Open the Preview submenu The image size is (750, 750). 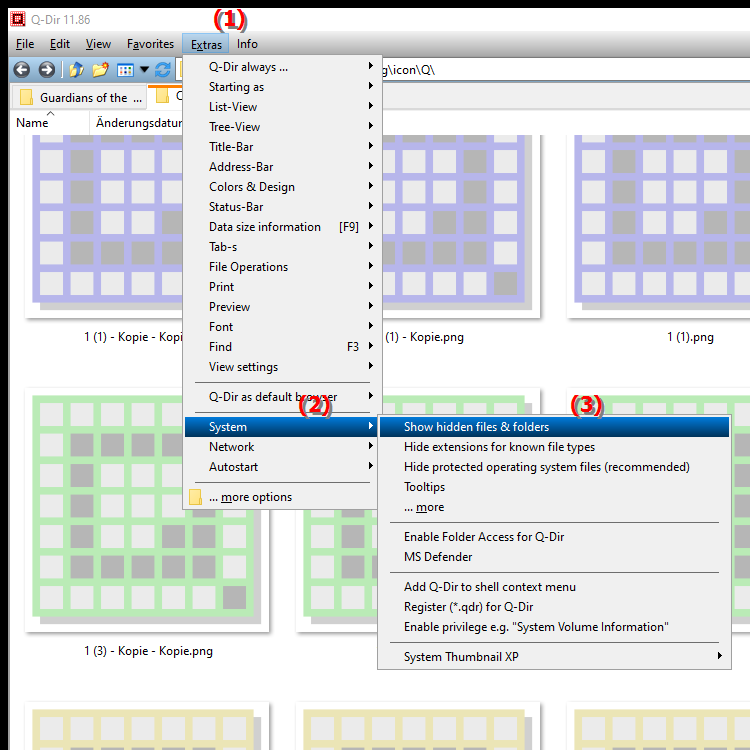[282, 307]
